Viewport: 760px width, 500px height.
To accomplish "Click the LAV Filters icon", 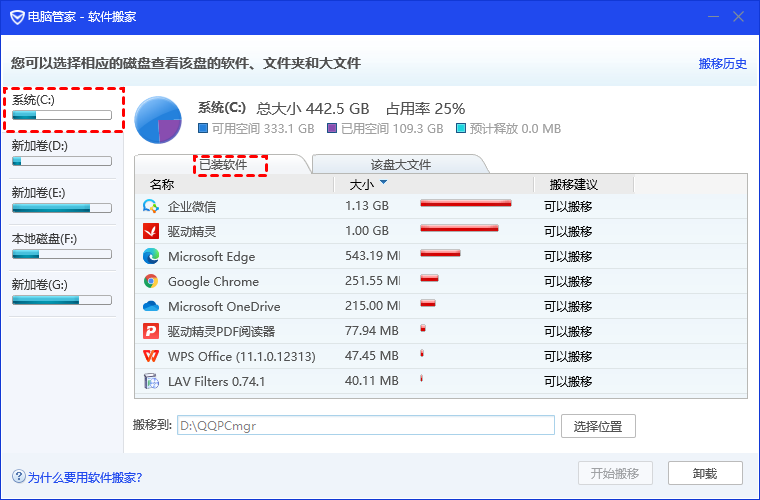I will tap(151, 381).
